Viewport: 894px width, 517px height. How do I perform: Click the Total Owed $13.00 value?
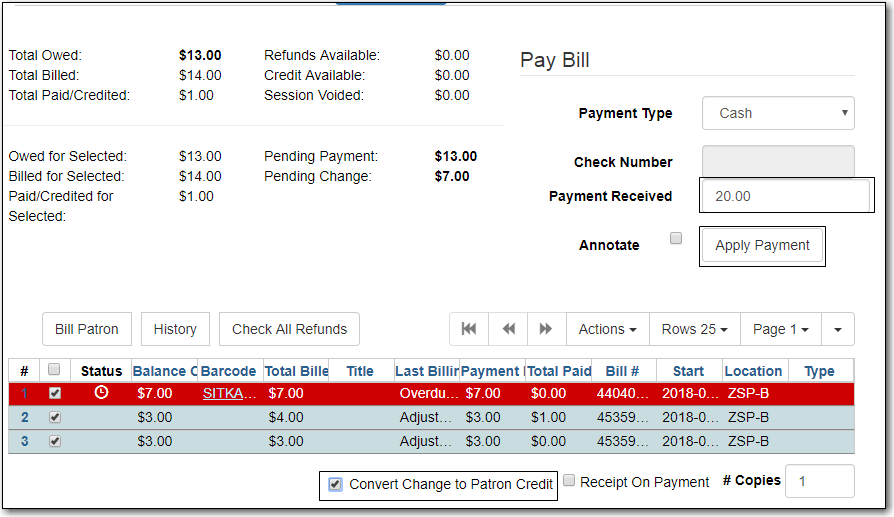coord(200,55)
